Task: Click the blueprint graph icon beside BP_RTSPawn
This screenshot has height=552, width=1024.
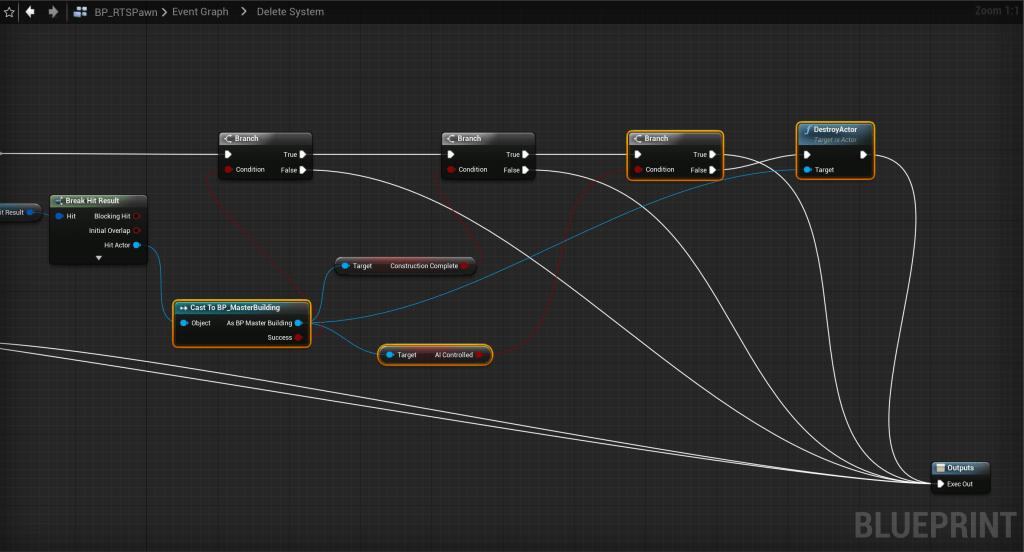Action: (x=80, y=12)
